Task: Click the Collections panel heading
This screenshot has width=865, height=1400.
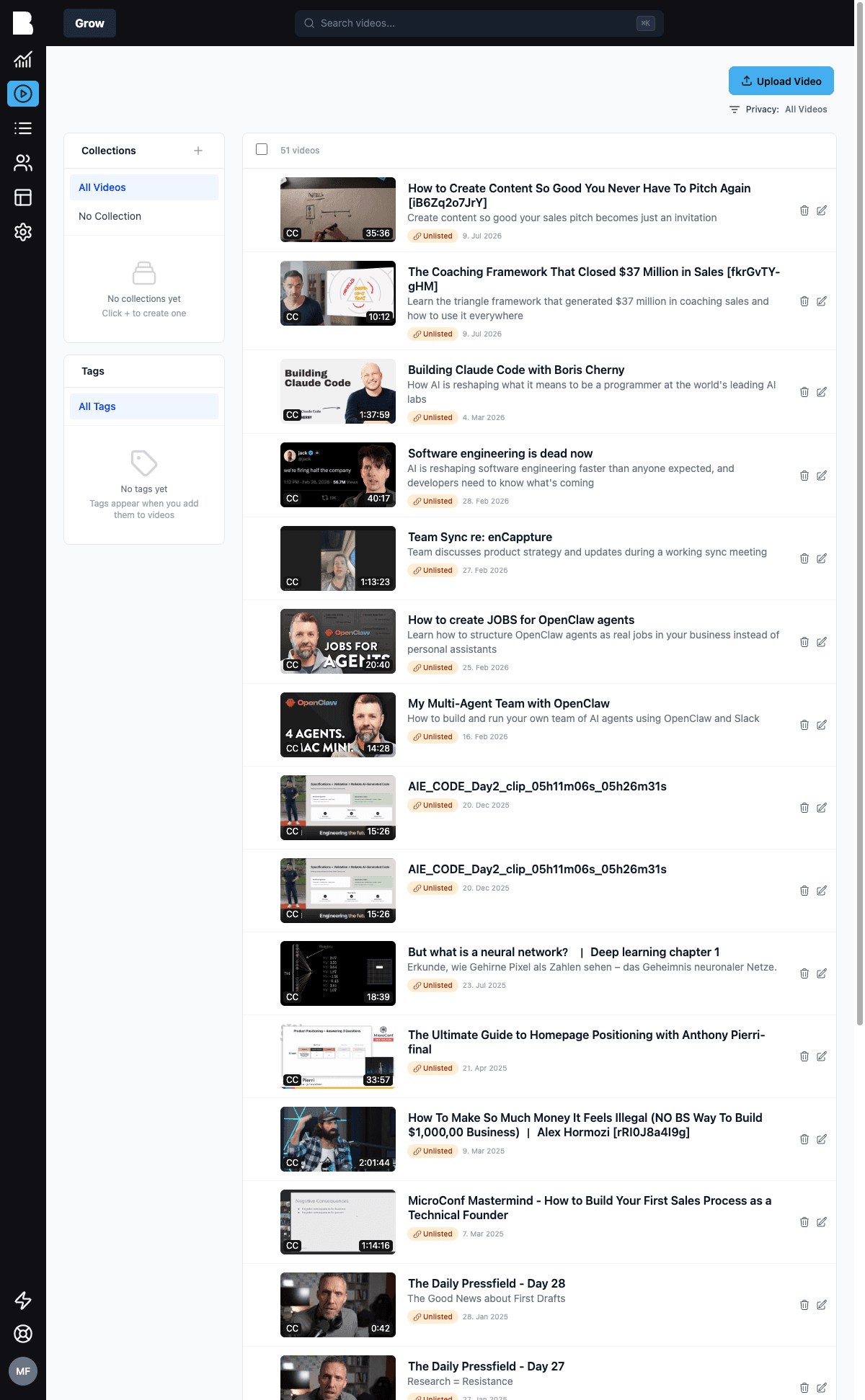Action: [x=109, y=151]
